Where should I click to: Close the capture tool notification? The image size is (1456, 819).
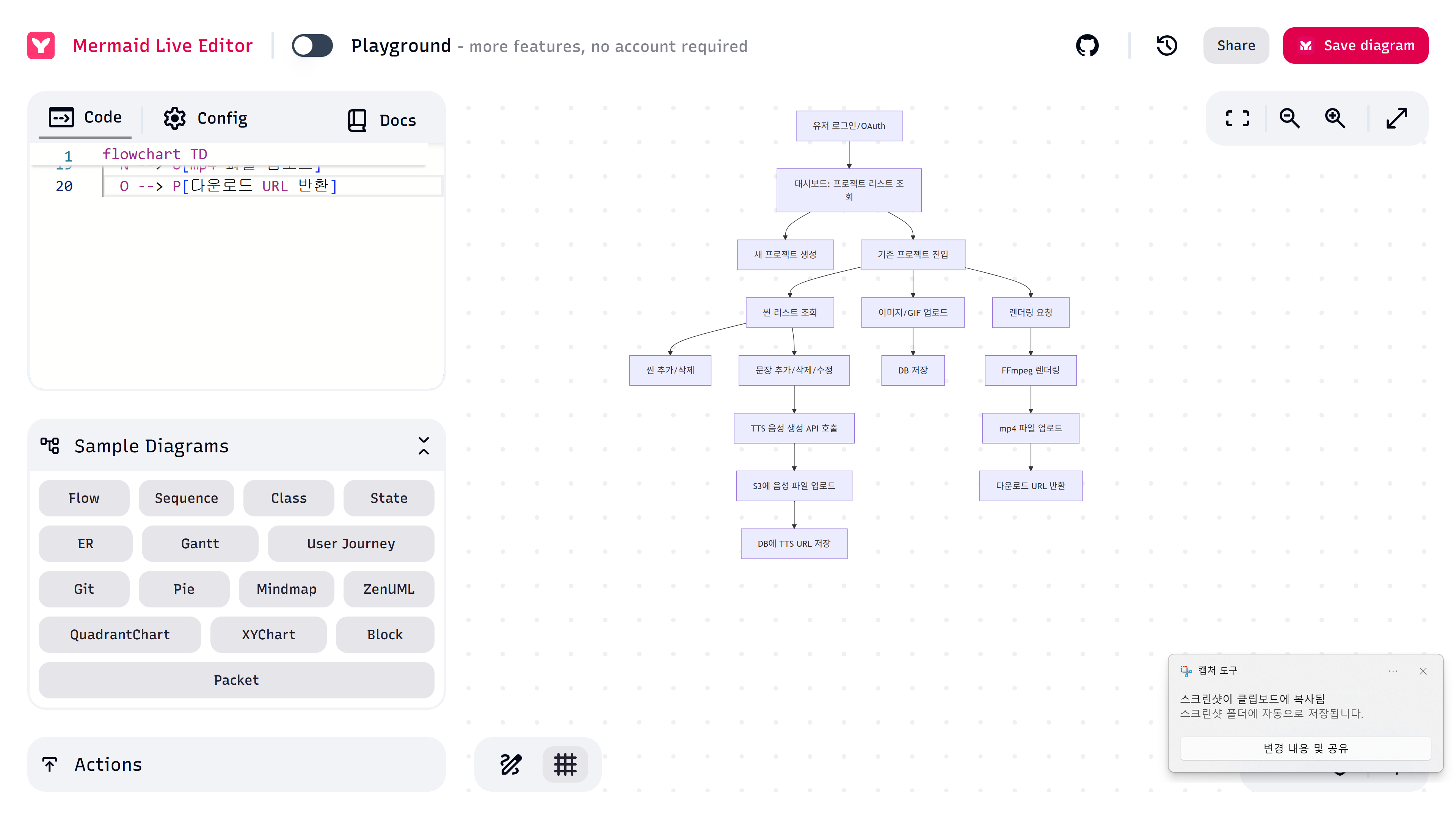tap(1423, 671)
